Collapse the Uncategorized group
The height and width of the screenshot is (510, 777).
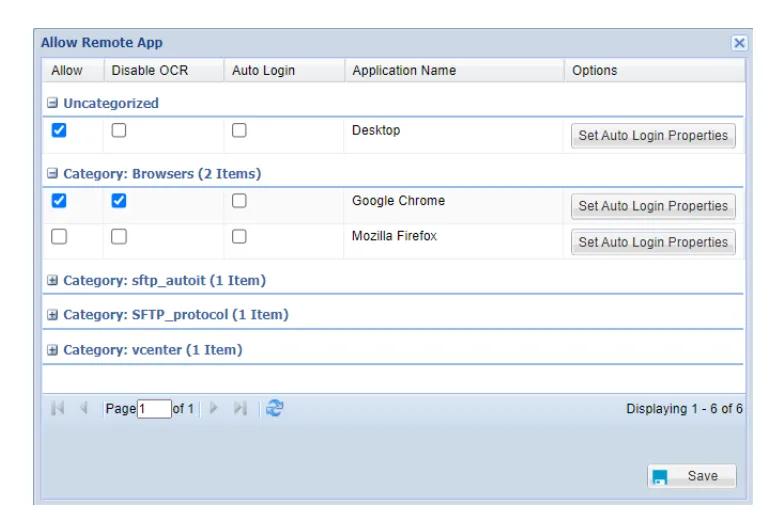53,103
